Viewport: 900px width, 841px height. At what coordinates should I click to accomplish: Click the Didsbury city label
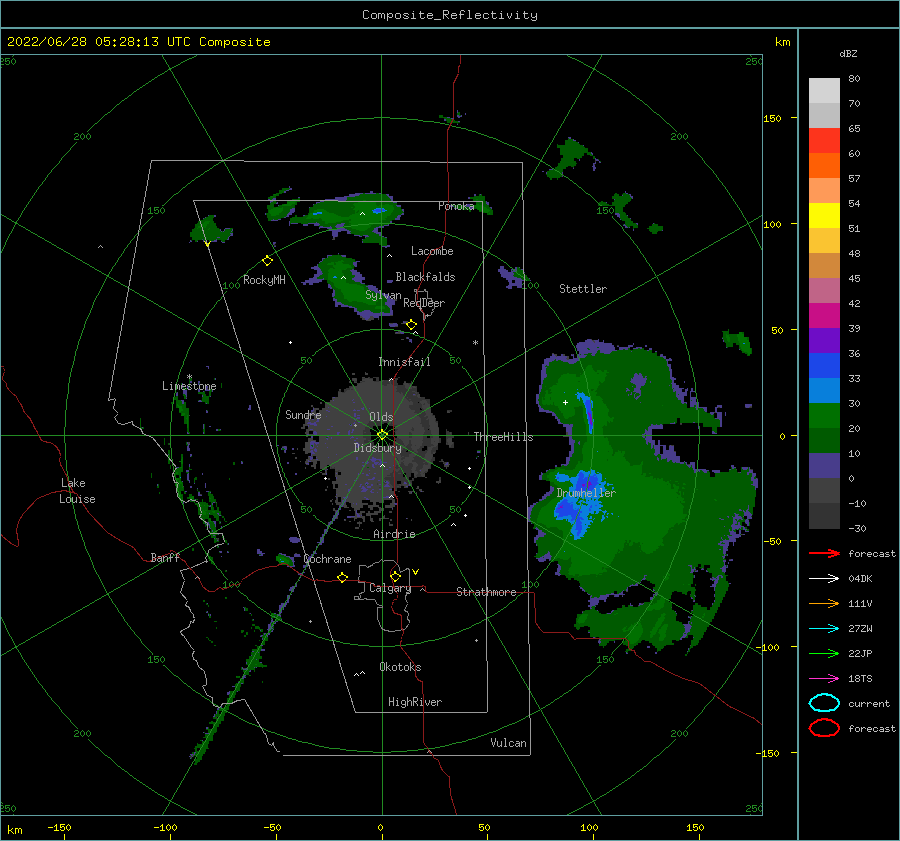[377, 448]
